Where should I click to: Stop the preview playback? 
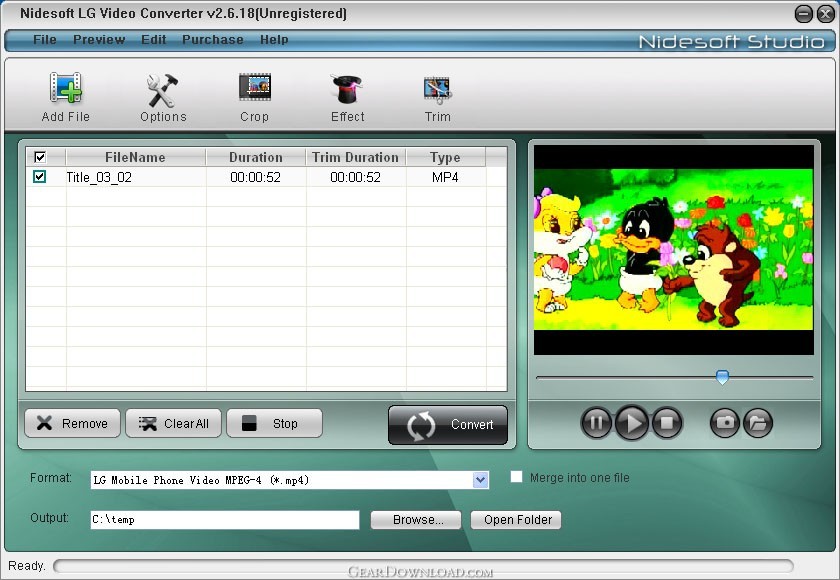coord(667,423)
